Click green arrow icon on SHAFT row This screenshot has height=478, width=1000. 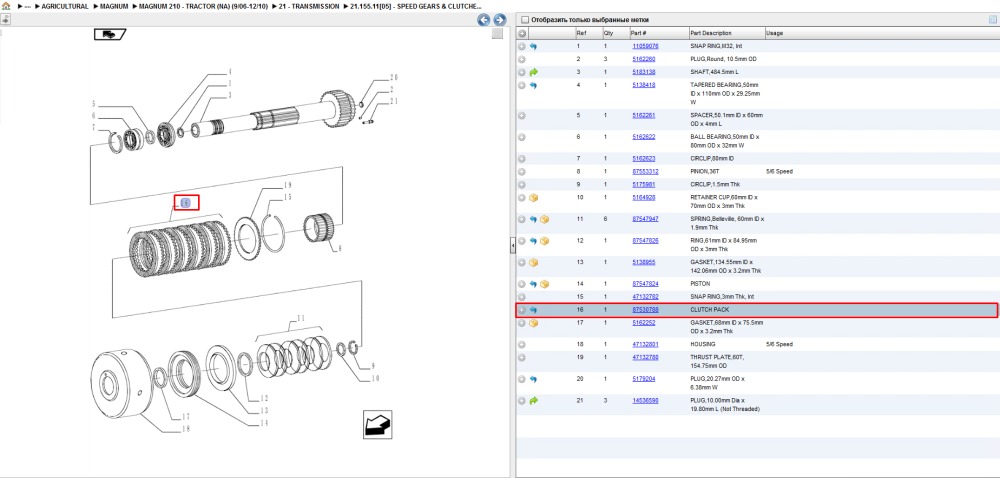tap(533, 72)
